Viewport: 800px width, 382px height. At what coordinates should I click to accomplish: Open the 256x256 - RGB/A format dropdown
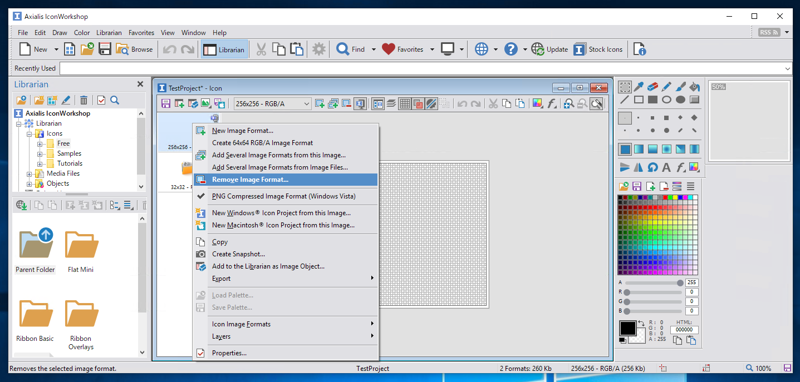[272, 104]
